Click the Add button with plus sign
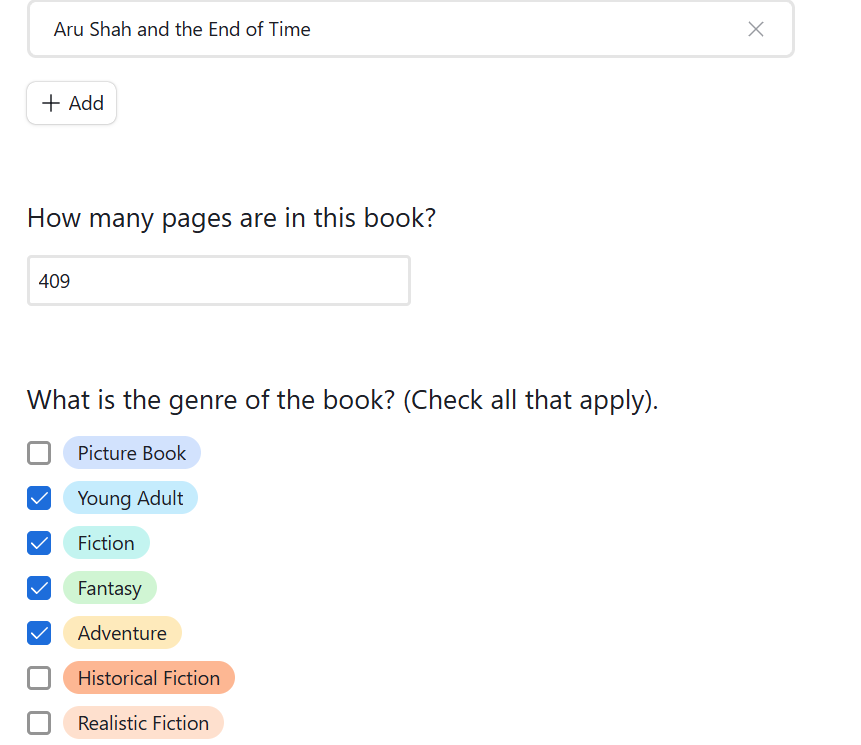 coord(72,103)
